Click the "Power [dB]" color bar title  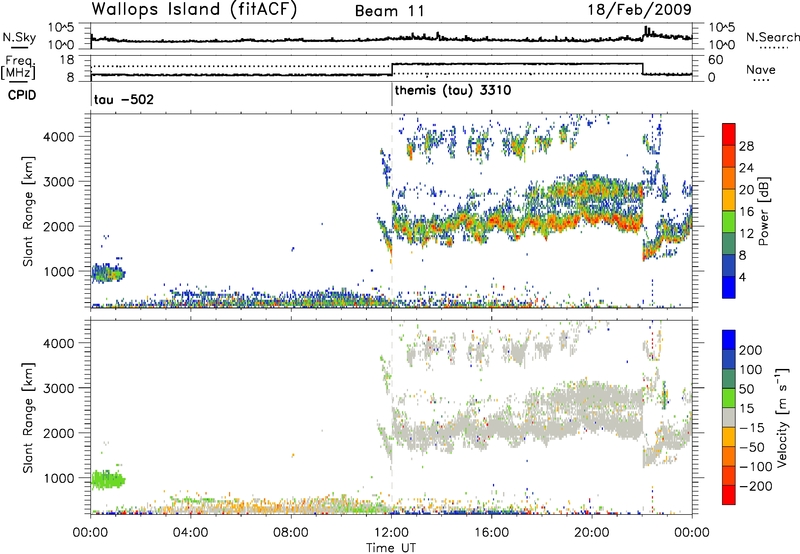[x=764, y=211]
